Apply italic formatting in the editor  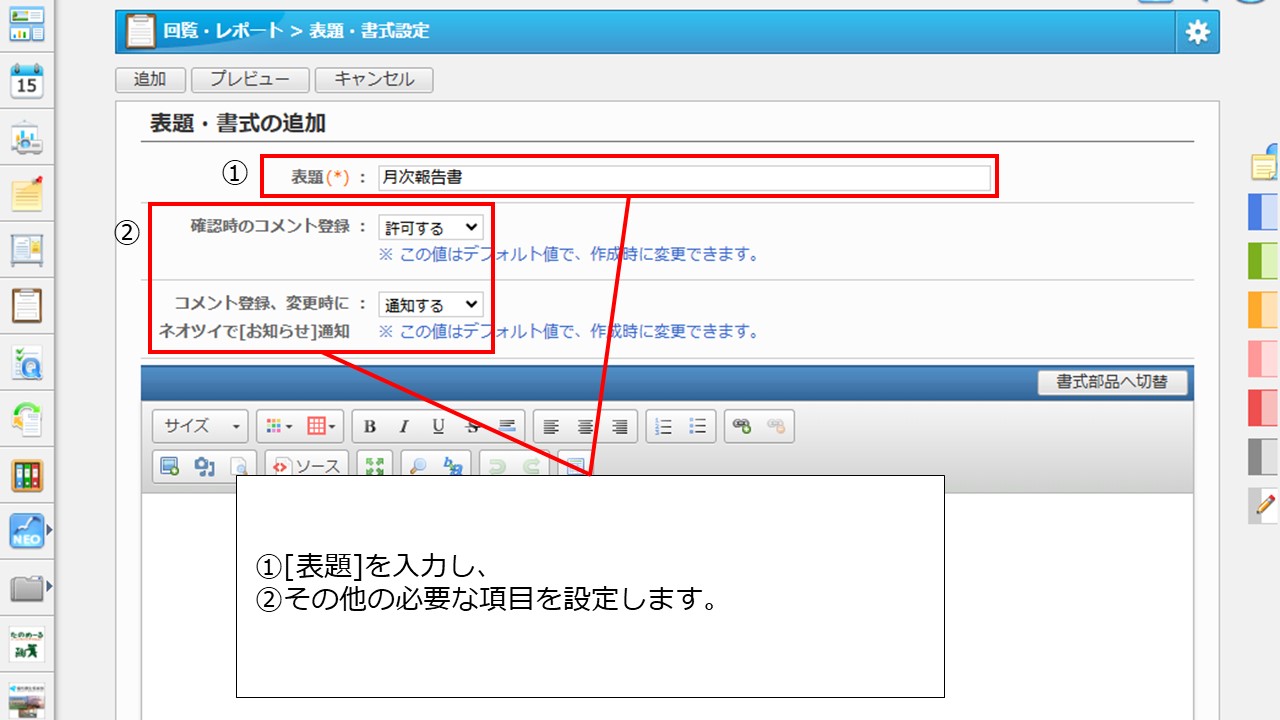coord(404,427)
